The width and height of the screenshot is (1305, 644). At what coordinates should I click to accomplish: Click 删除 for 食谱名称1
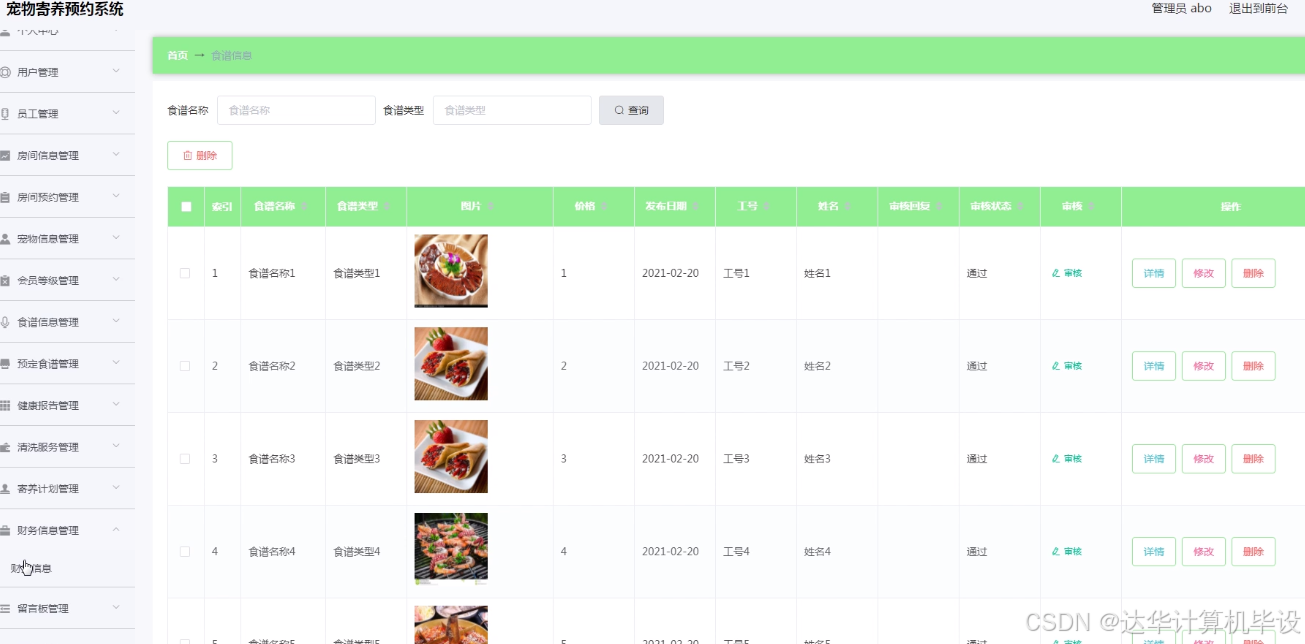point(1253,273)
